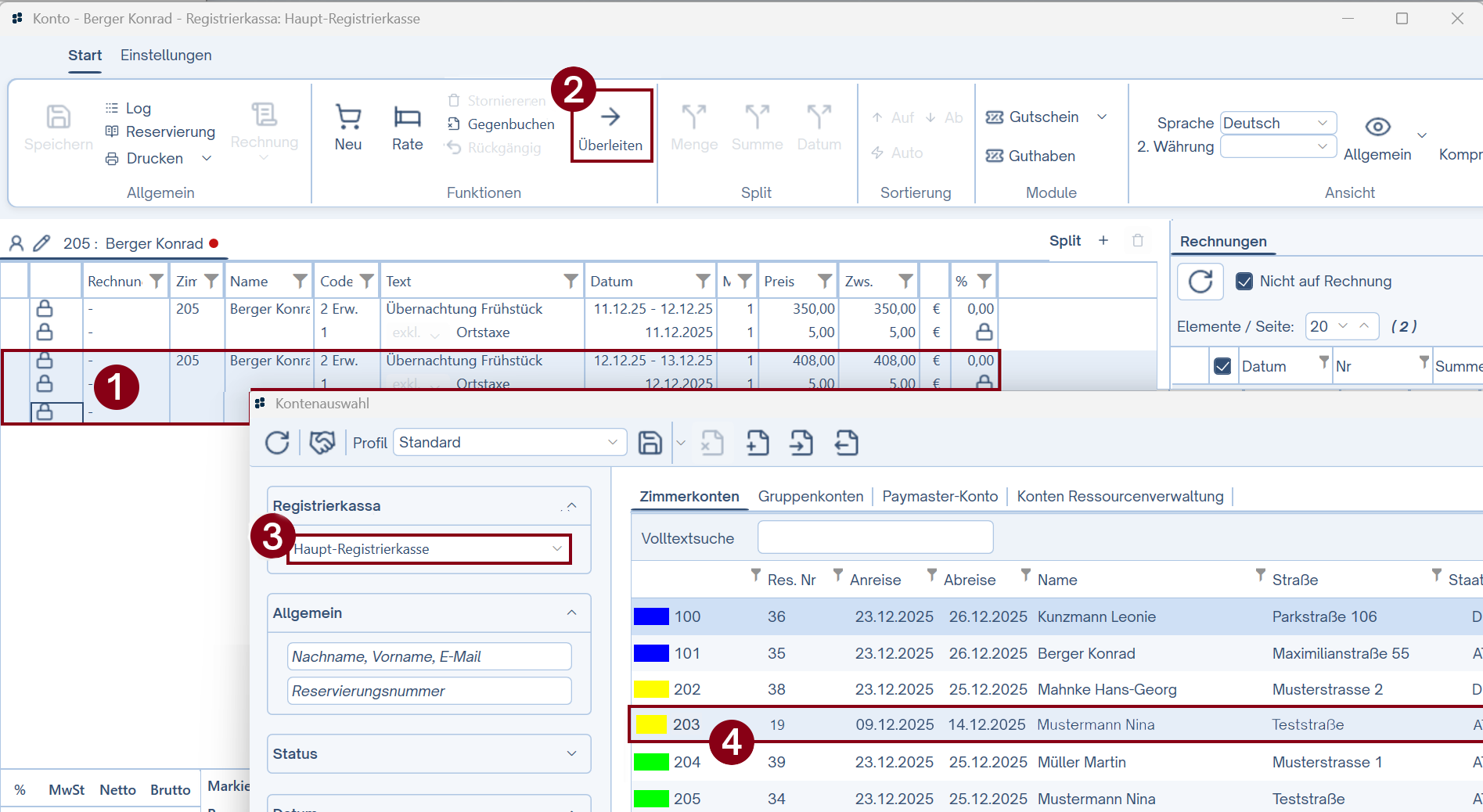The width and height of the screenshot is (1483, 812).
Task: Click the Rate bed icon
Action: pos(407,117)
